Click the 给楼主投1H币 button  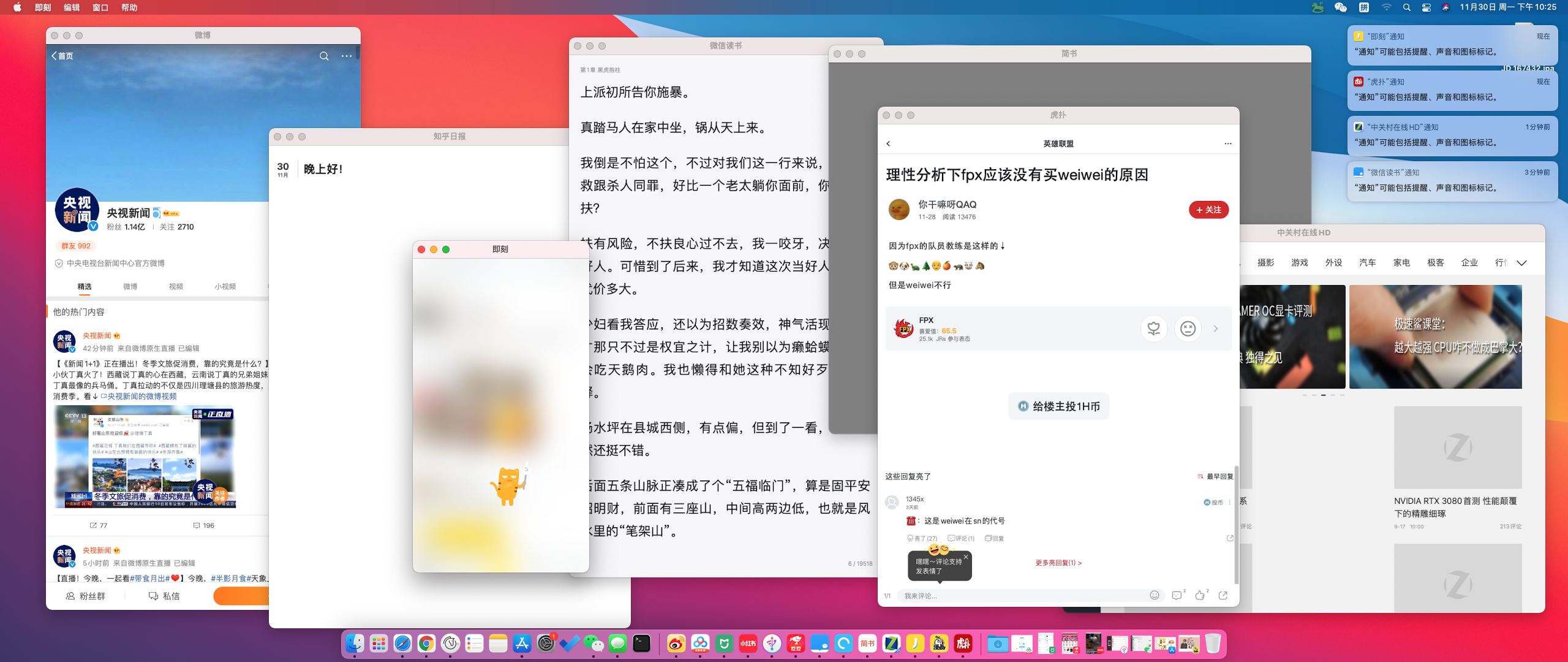1058,406
